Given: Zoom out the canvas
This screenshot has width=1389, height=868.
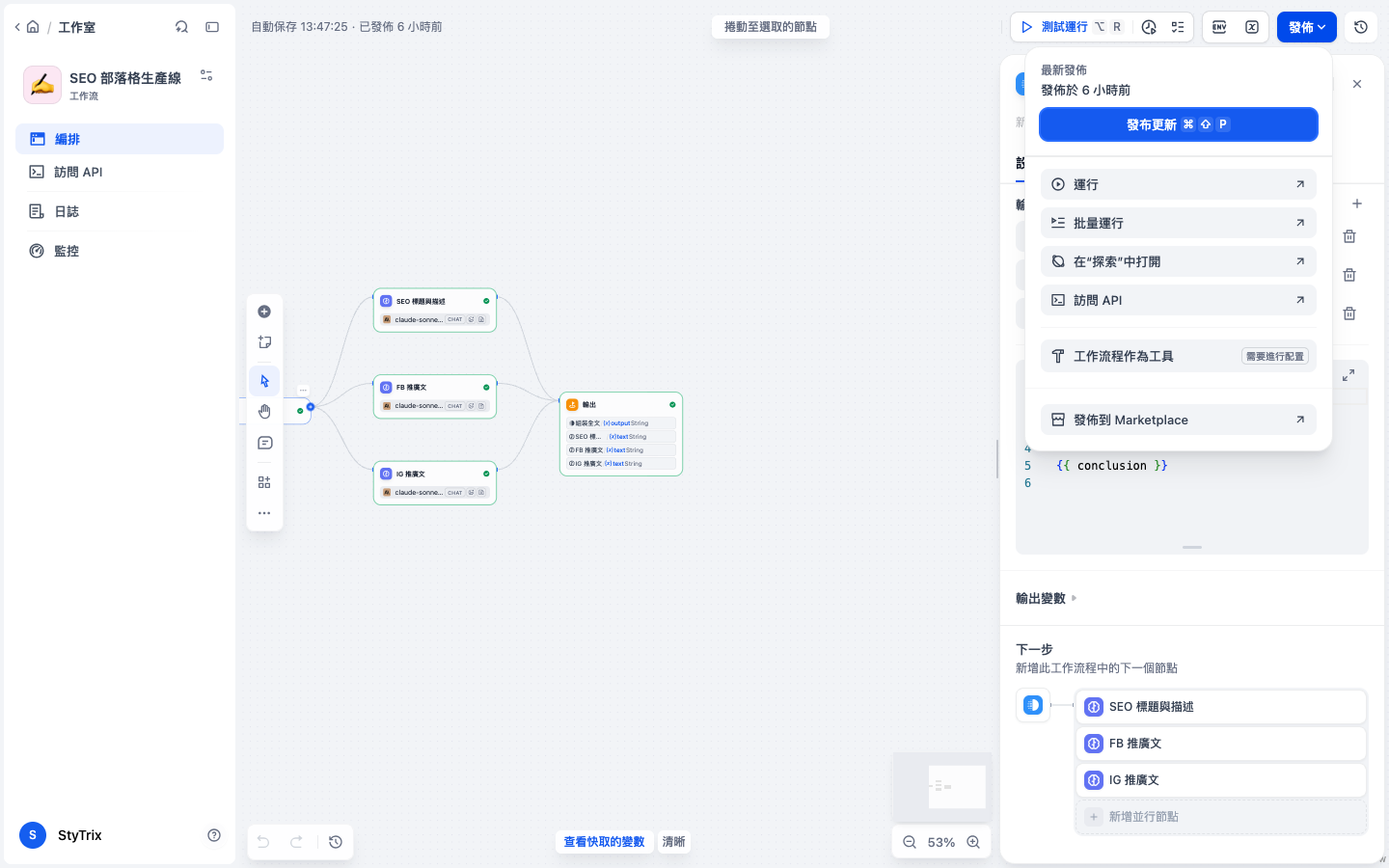Looking at the screenshot, I should (x=910, y=842).
